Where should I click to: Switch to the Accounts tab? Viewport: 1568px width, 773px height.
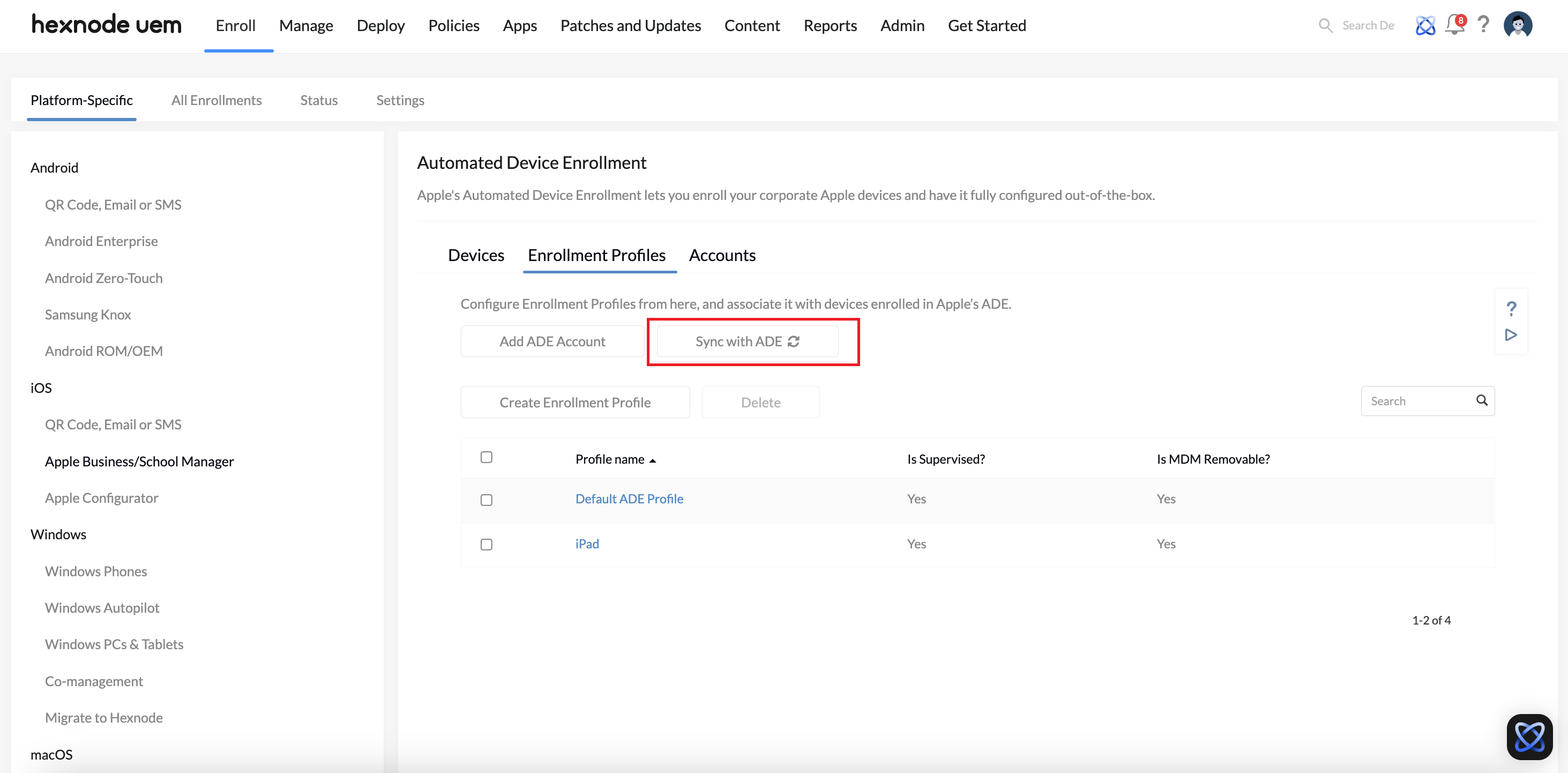point(722,255)
